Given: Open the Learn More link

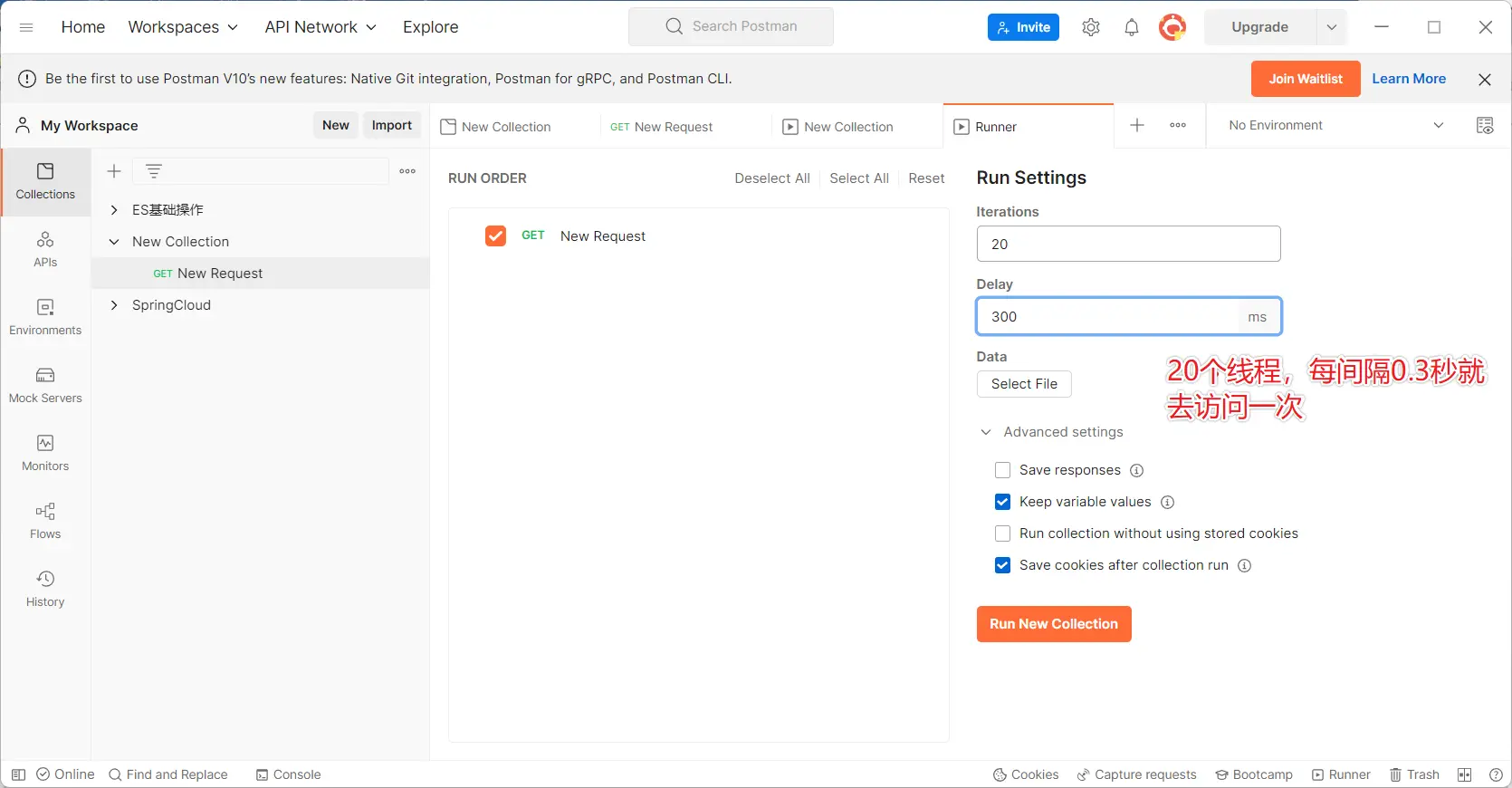Looking at the screenshot, I should 1409,79.
